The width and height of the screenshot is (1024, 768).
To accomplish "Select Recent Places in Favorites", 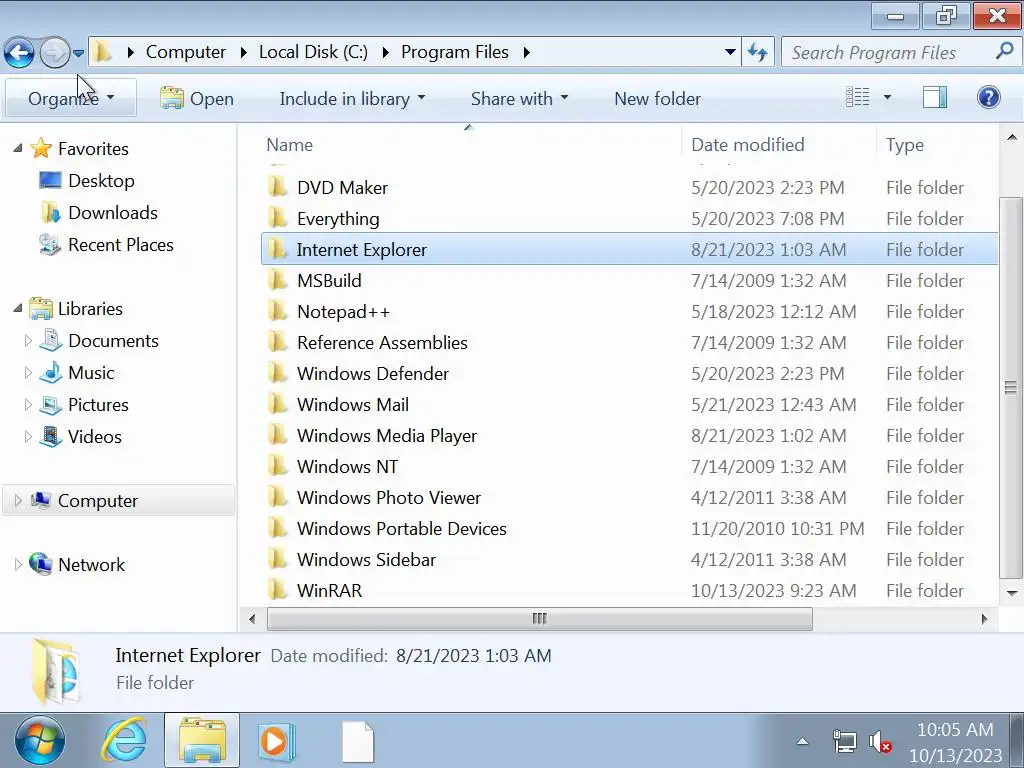I will click(x=120, y=245).
